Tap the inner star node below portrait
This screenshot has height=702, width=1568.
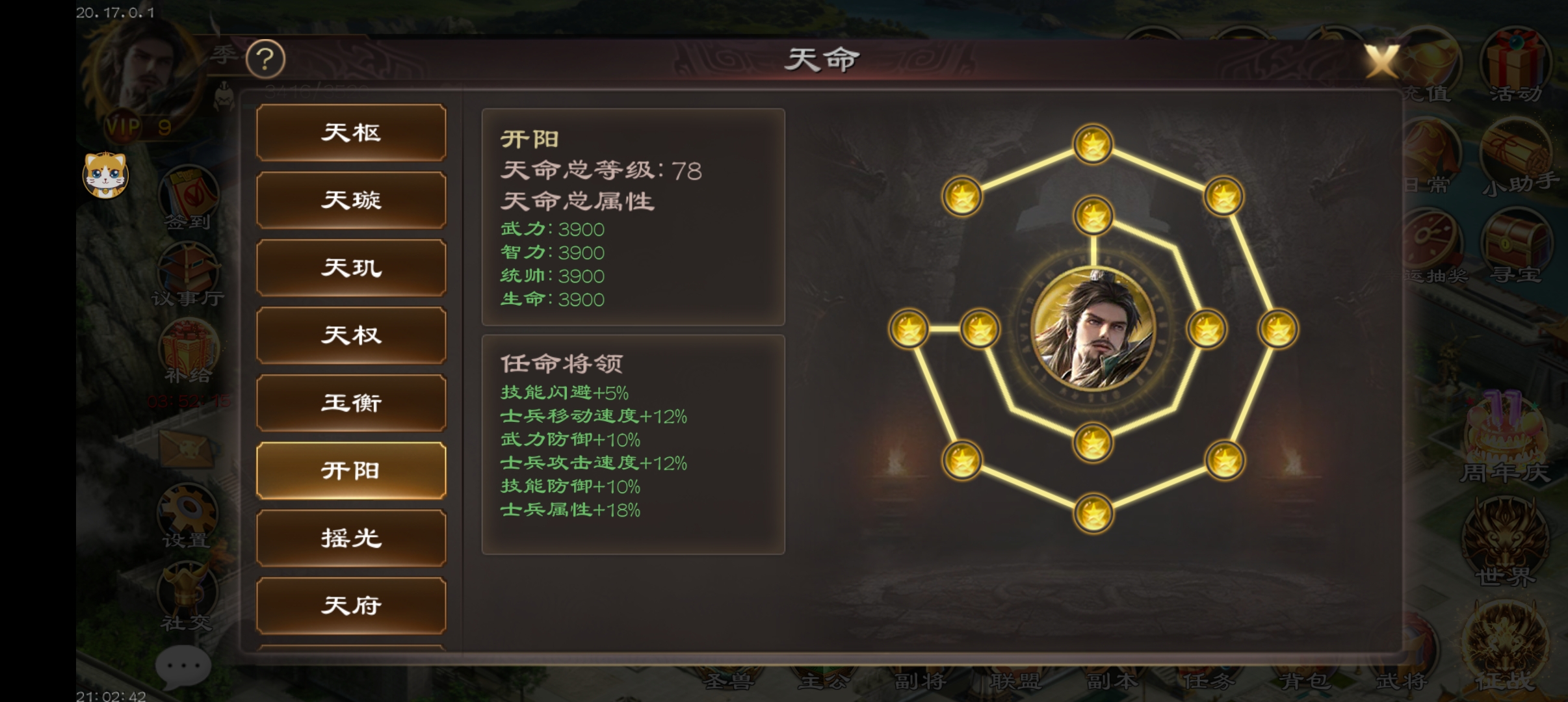pos(1093,443)
